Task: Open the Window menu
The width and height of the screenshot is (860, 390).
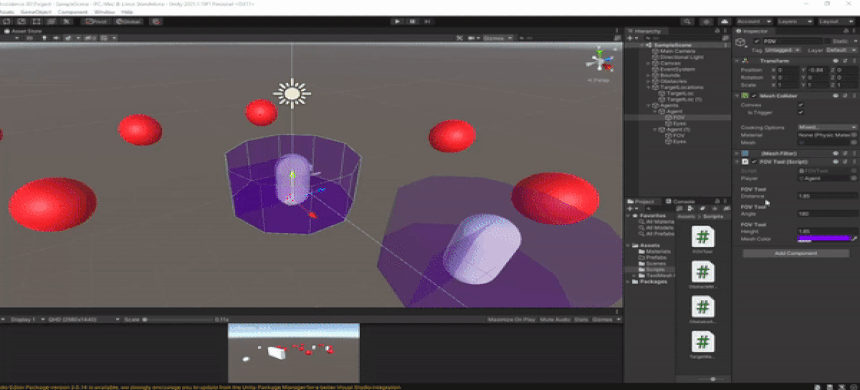Action: click(x=105, y=12)
